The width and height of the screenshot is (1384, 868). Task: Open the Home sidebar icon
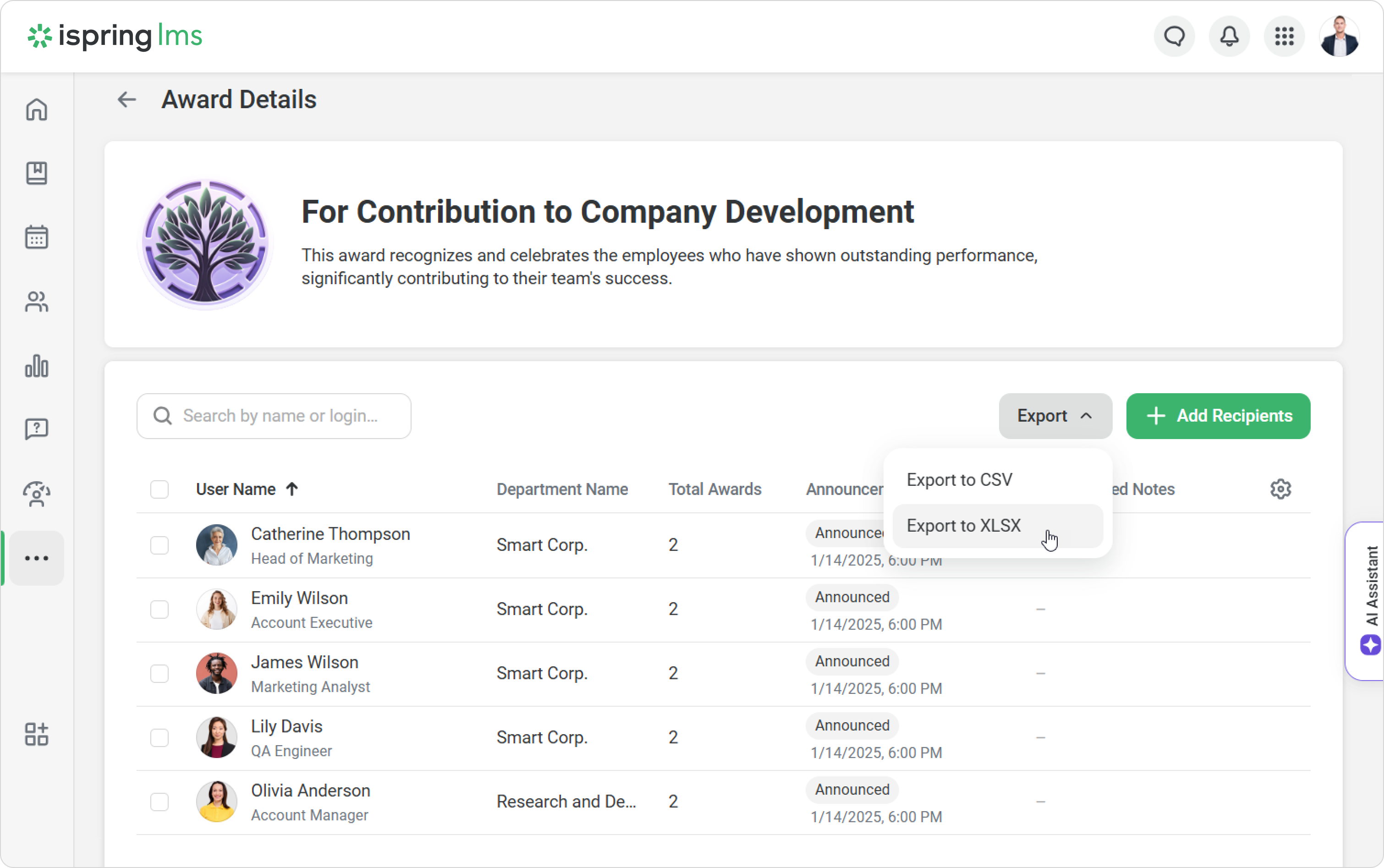pos(36,109)
